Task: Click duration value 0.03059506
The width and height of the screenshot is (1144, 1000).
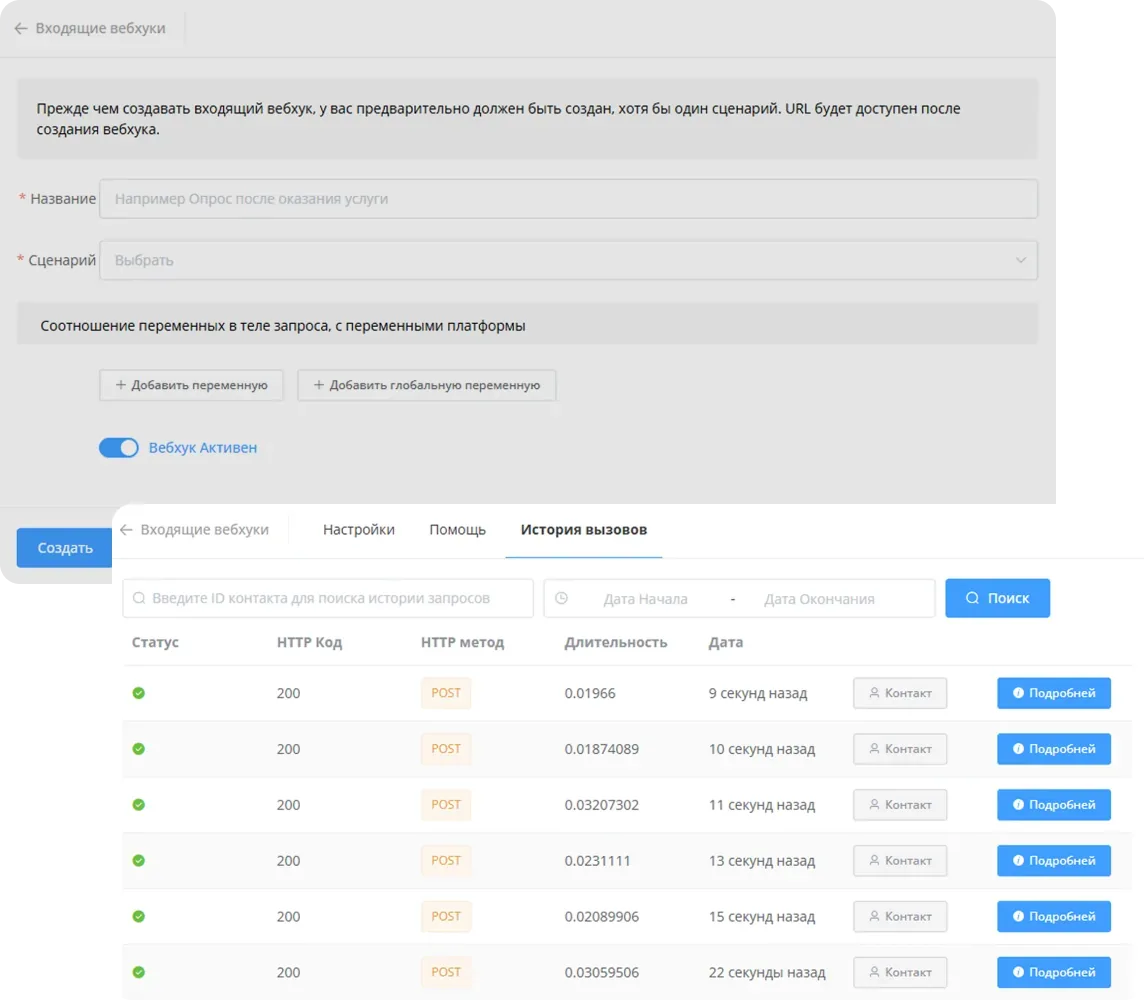Action: pyautogui.click(x=602, y=972)
